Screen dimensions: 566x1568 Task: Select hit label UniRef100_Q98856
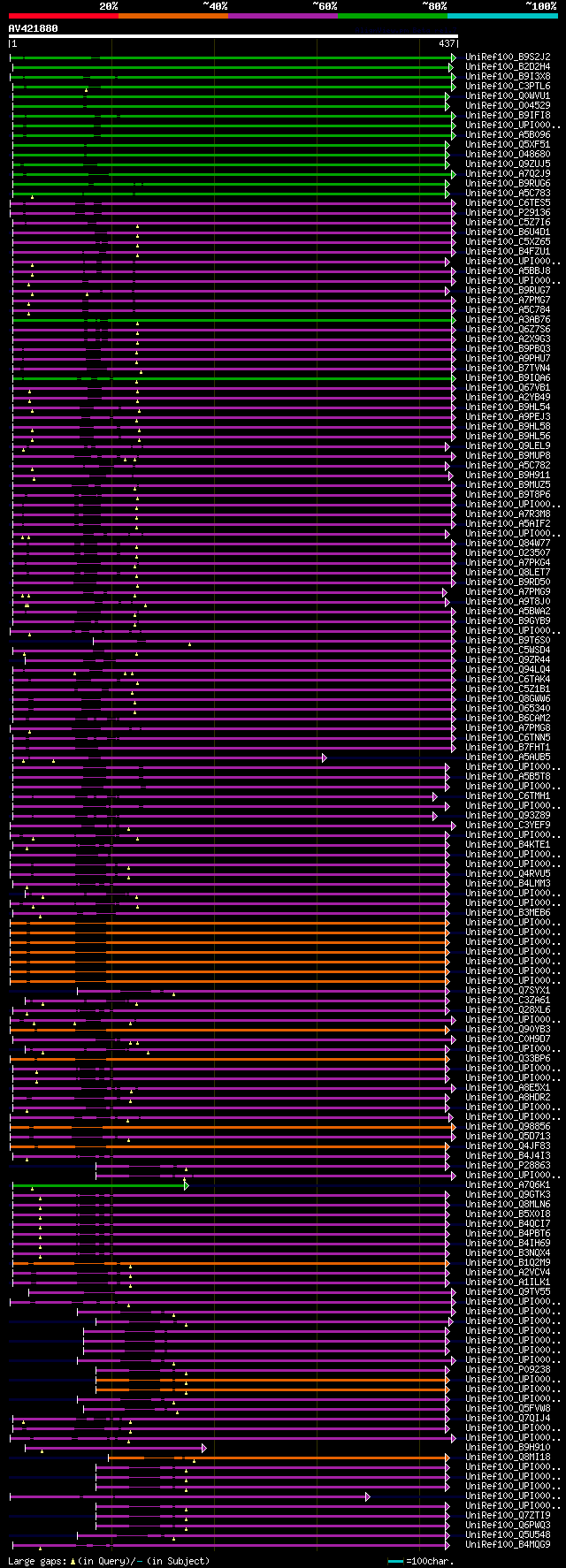click(x=508, y=1126)
